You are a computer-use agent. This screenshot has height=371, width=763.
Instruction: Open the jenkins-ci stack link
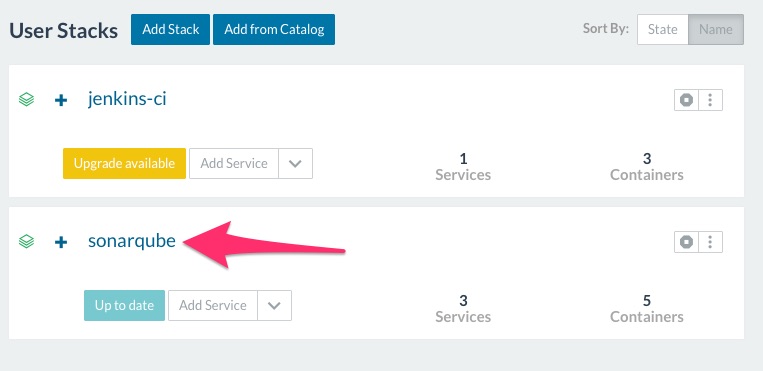point(127,99)
